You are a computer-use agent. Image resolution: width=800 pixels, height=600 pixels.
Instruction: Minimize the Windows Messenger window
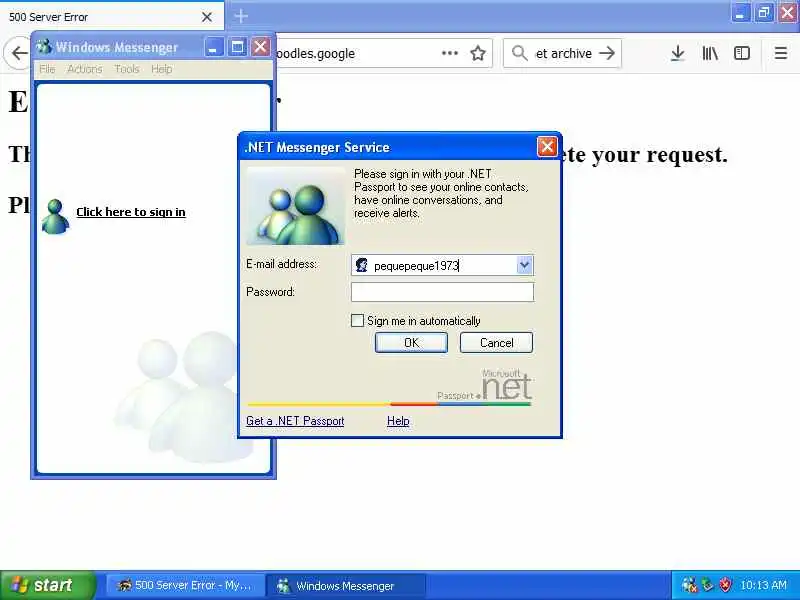coord(213,47)
